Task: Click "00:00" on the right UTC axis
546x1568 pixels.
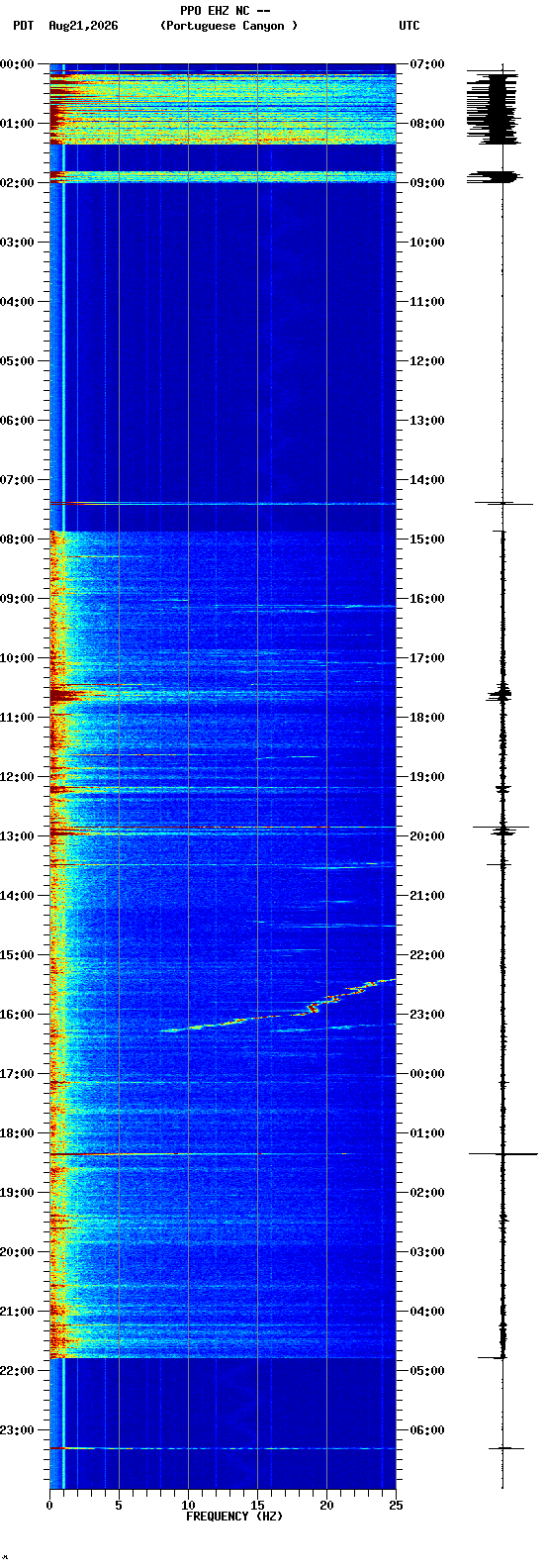Action: [427, 1073]
